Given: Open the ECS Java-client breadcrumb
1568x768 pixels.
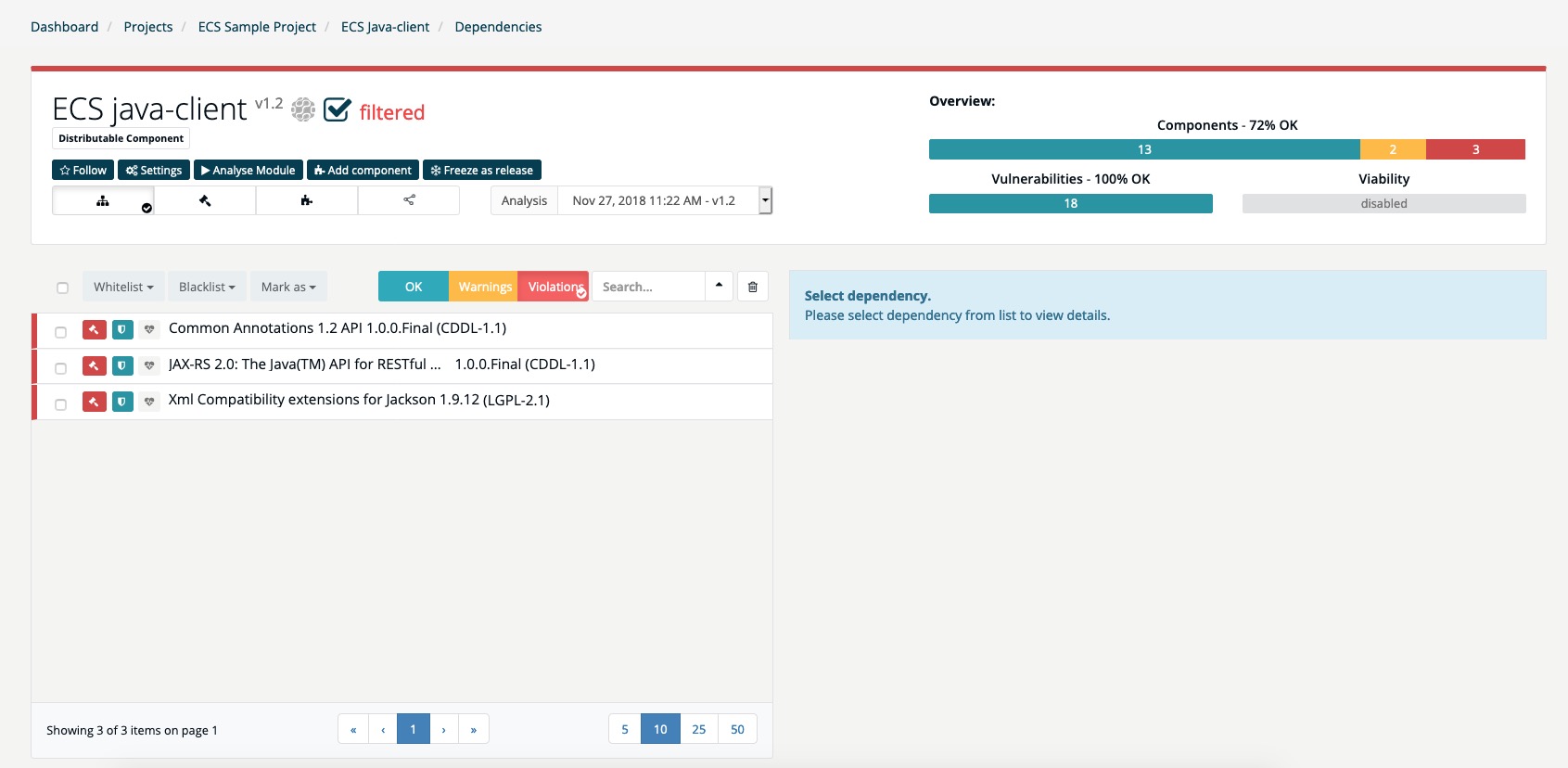Looking at the screenshot, I should click(x=385, y=27).
